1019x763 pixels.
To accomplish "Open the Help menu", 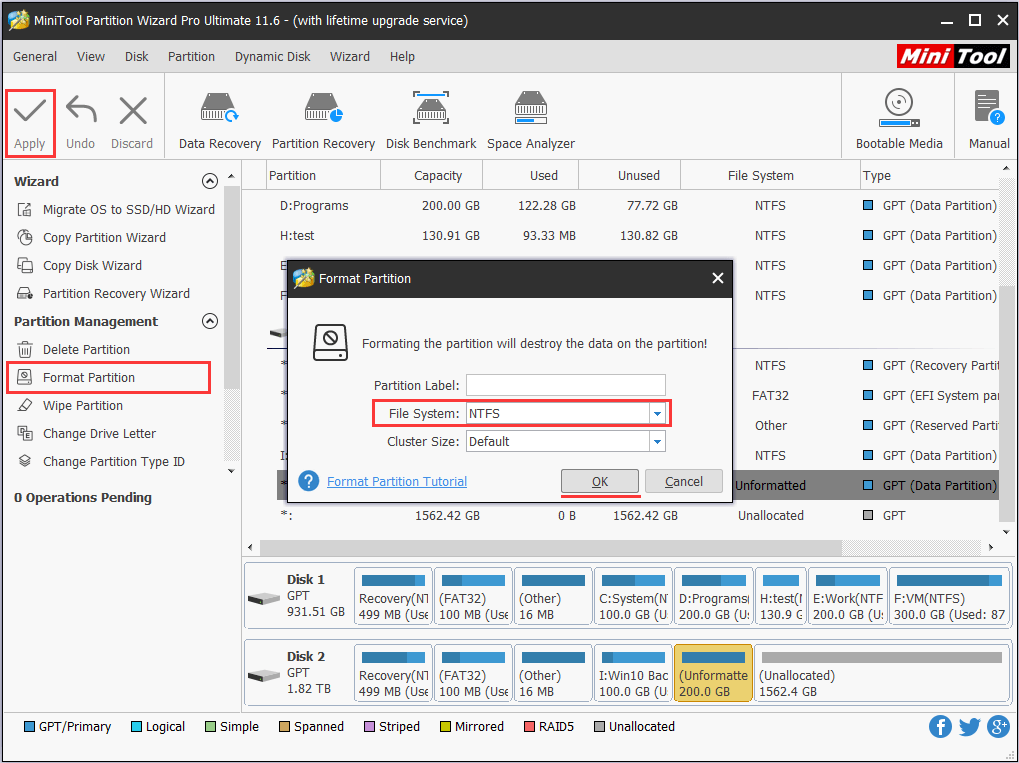I will [402, 57].
